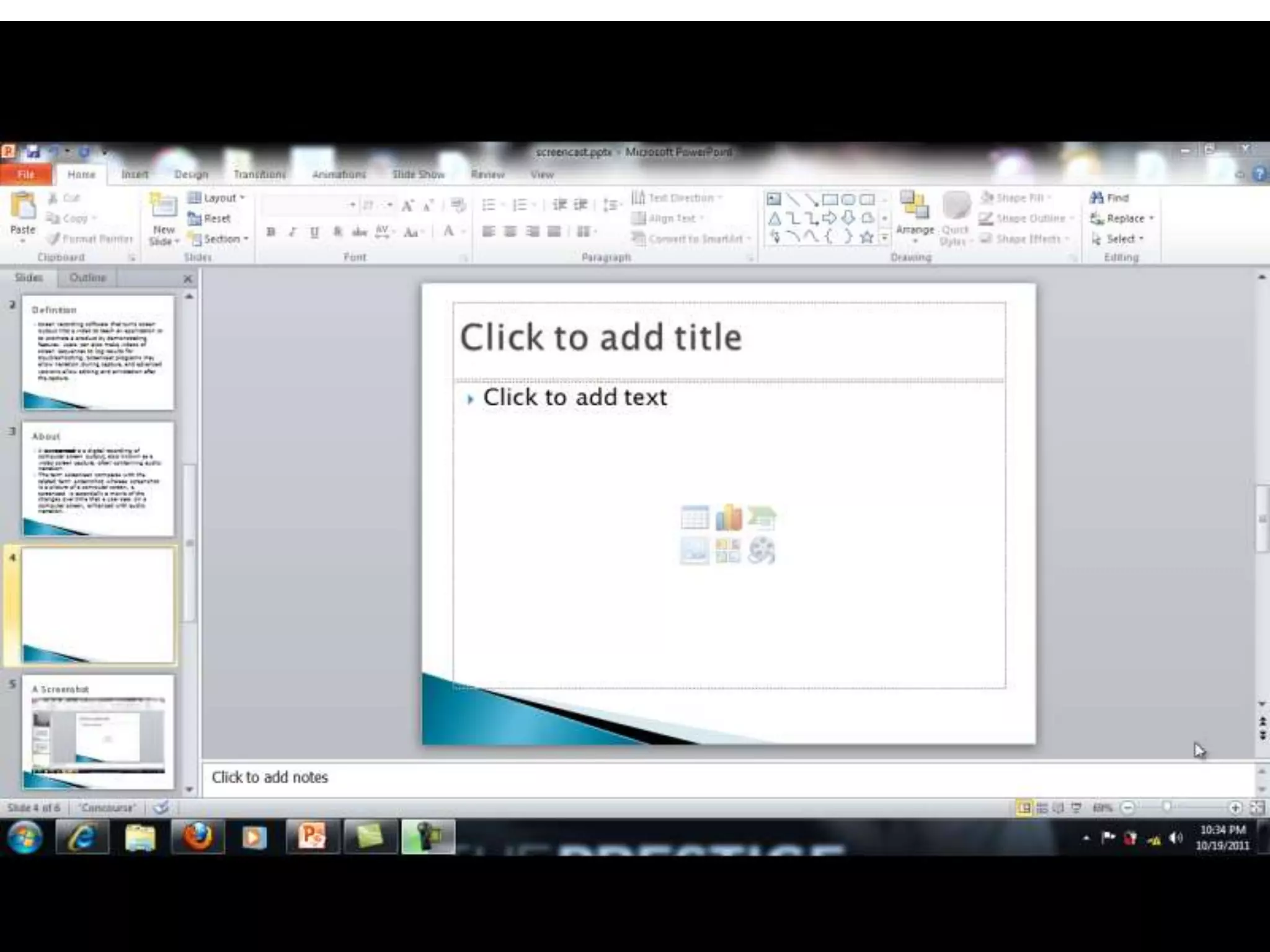
Task: Open PowerPoint from the Windows taskbar
Action: pos(312,837)
